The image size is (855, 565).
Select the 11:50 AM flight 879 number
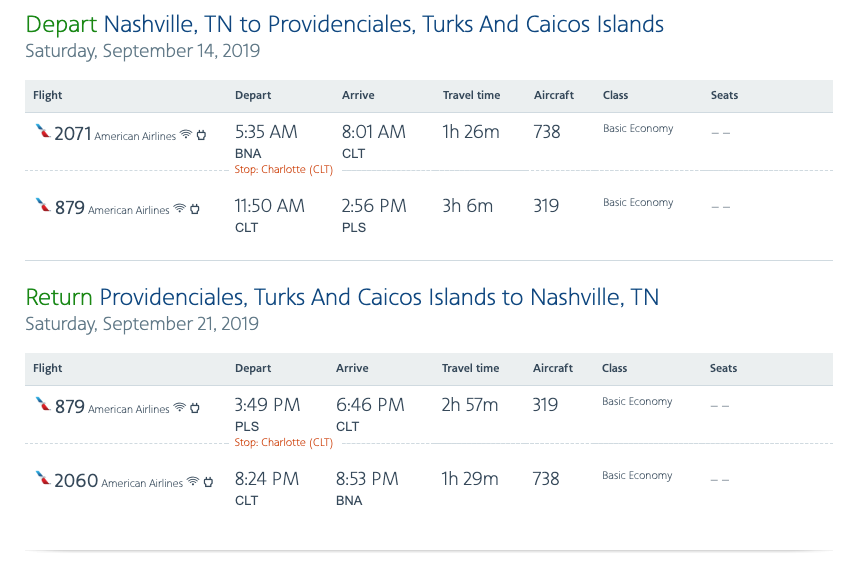tap(69, 207)
